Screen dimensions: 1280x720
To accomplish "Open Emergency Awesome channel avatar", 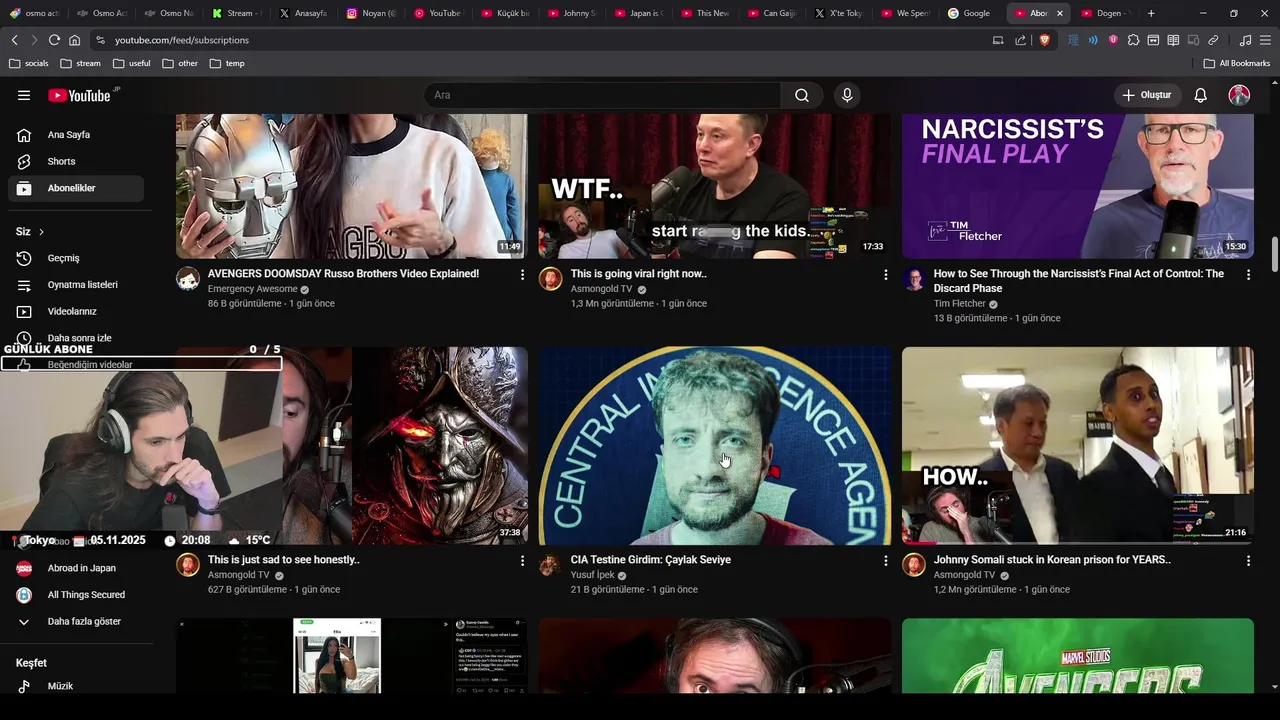I will click(x=188, y=279).
